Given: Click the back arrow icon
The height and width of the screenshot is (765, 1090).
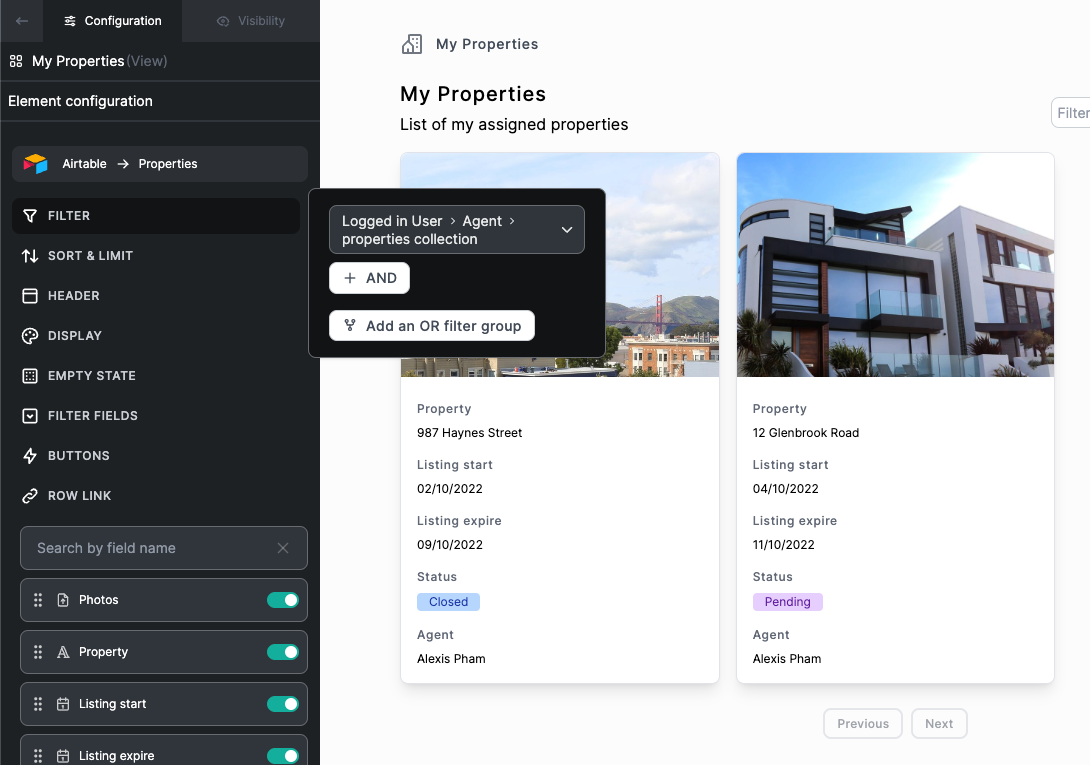Looking at the screenshot, I should 22,21.
